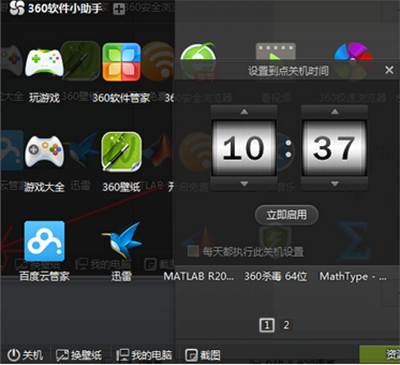Image resolution: width=400 pixels, height=365 pixels.
Task: Enable 每天都执行此关机设置 checkbox
Action: [x=193, y=251]
